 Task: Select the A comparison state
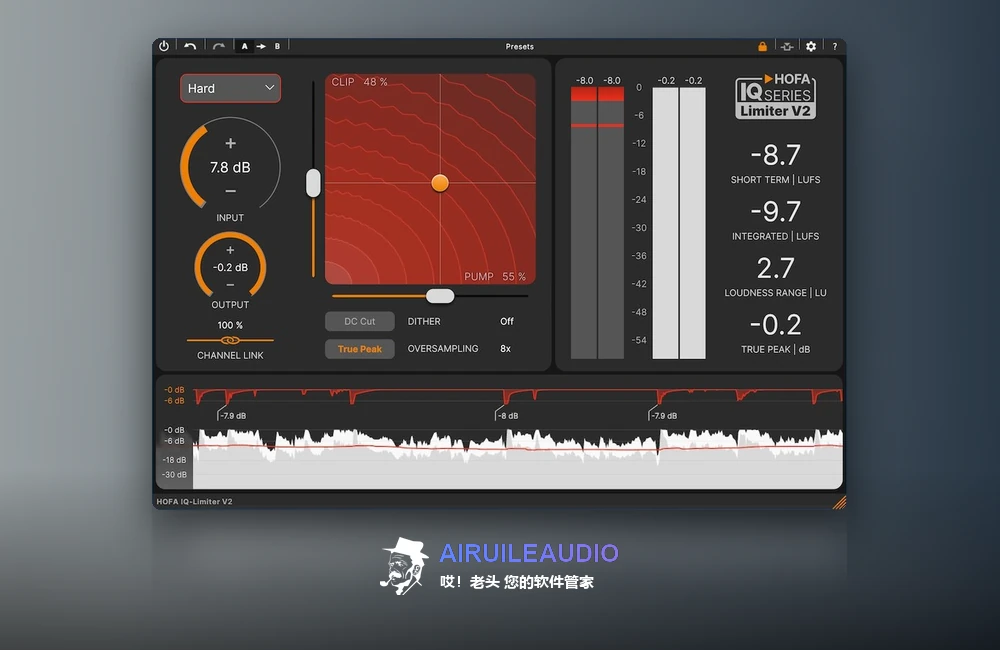244,46
